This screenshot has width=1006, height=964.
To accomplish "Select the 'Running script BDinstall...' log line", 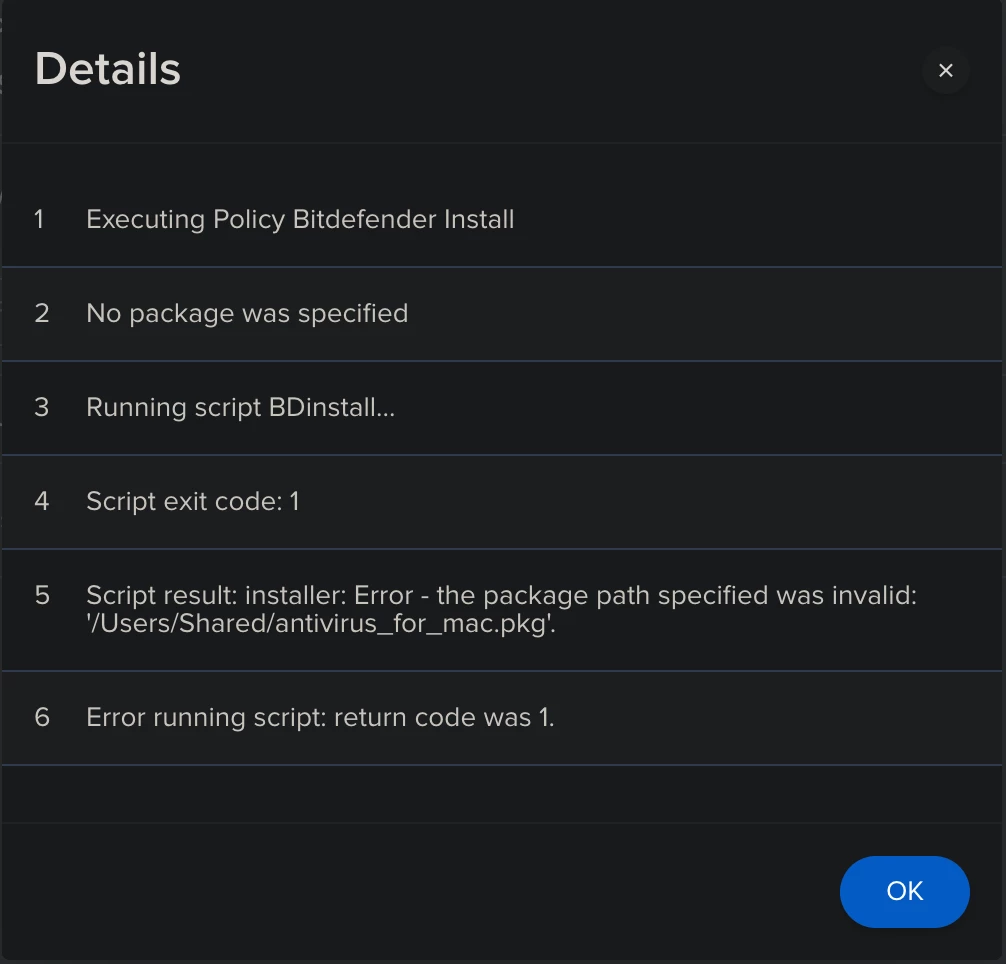I will pyautogui.click(x=501, y=408).
